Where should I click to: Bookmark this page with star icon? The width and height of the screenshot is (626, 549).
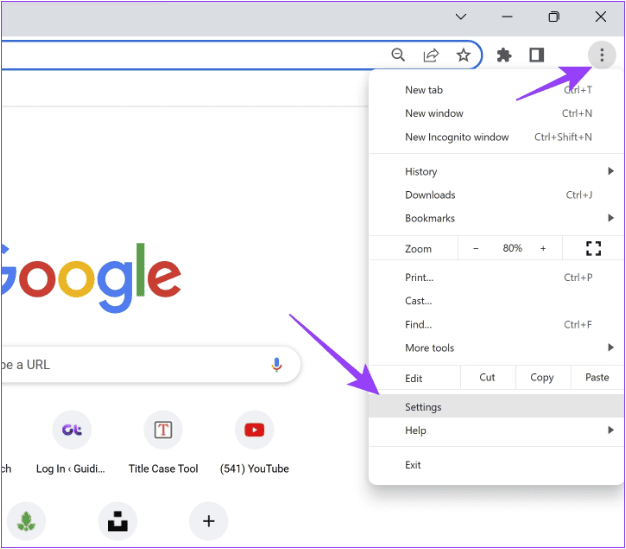[x=463, y=55]
